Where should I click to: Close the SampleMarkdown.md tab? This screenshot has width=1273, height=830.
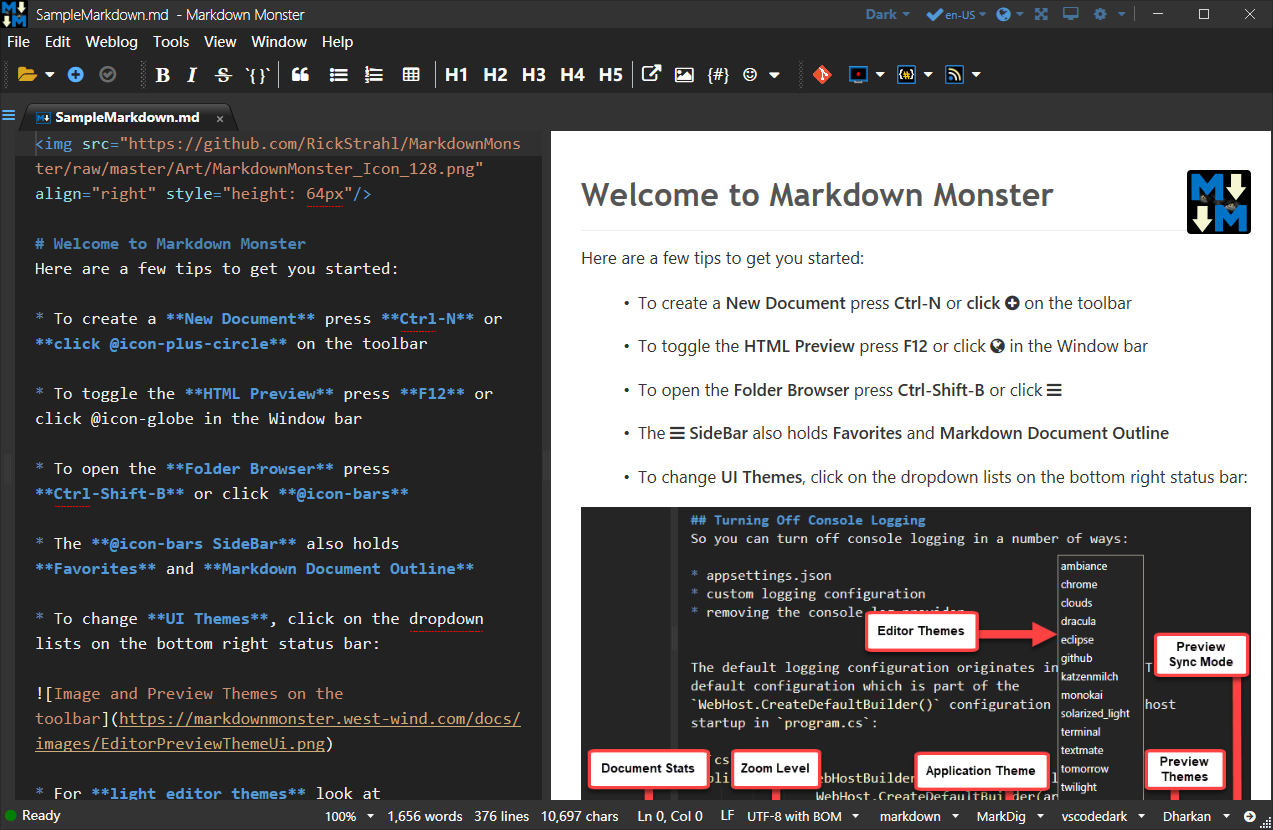pyautogui.click(x=220, y=119)
